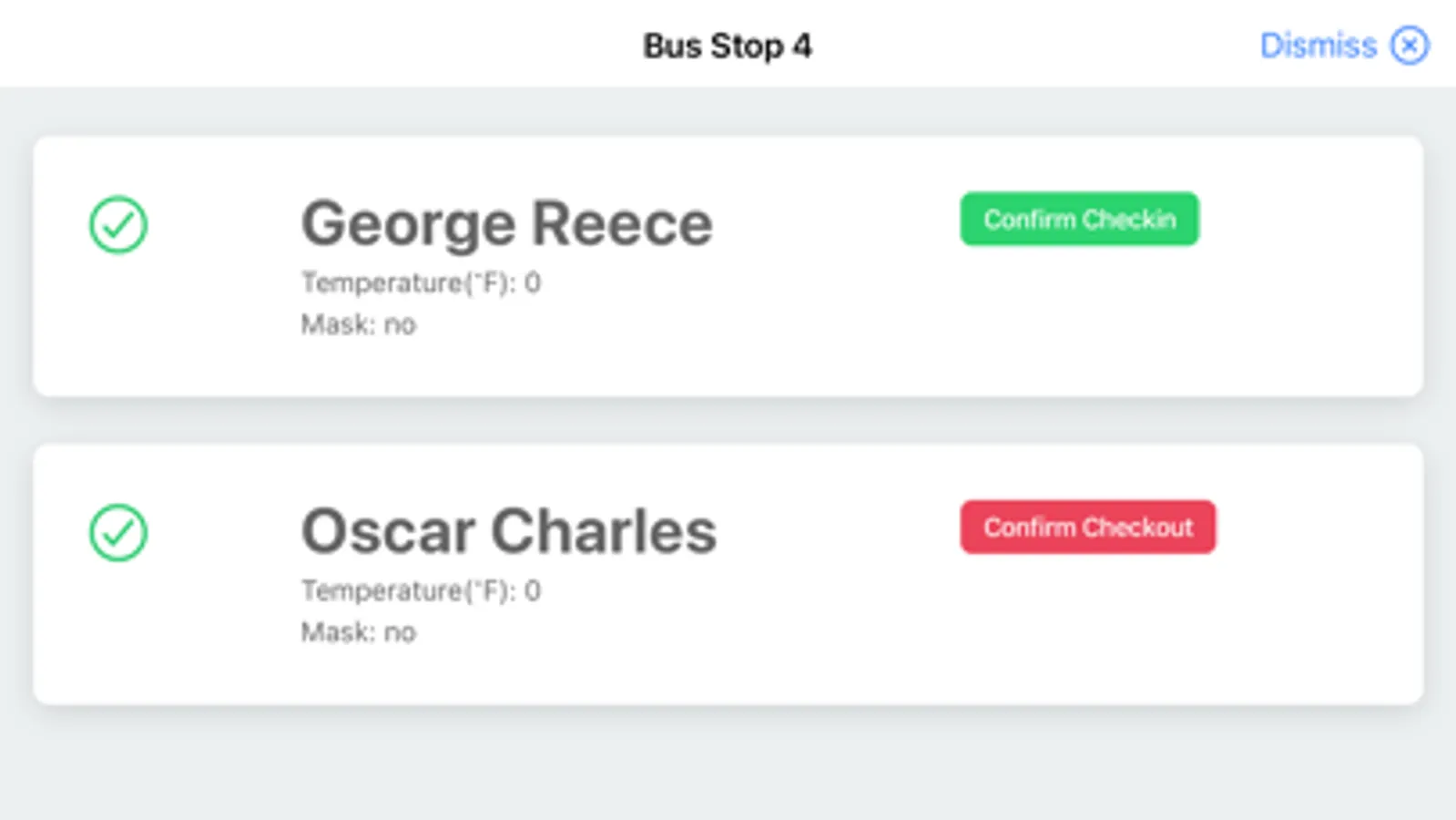Click Oscar Charles's Temperature reading
This screenshot has height=820, width=1456.
[421, 591]
